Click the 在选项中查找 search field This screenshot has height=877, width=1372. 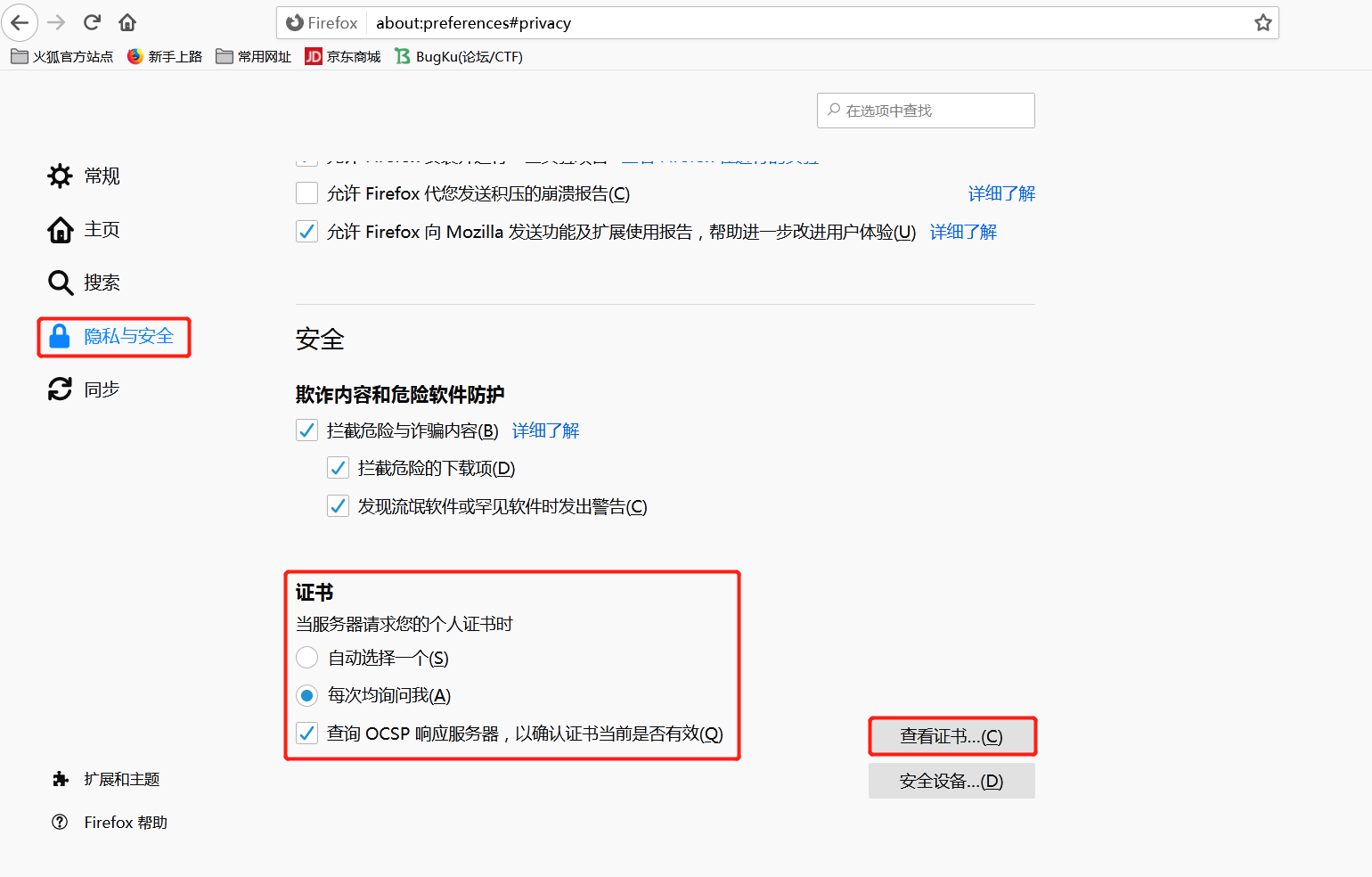[925, 110]
